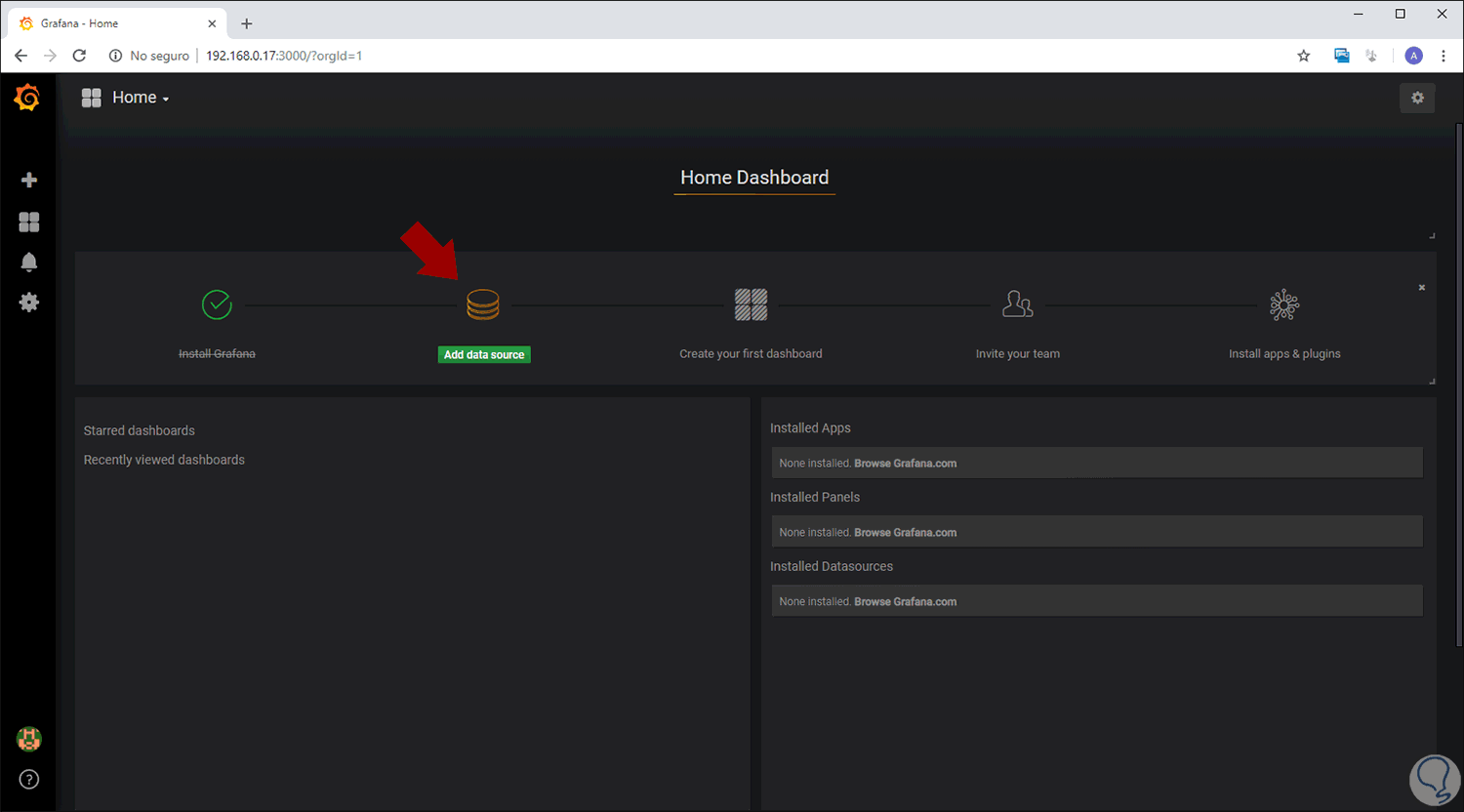Click Invite your team link

click(x=1017, y=353)
